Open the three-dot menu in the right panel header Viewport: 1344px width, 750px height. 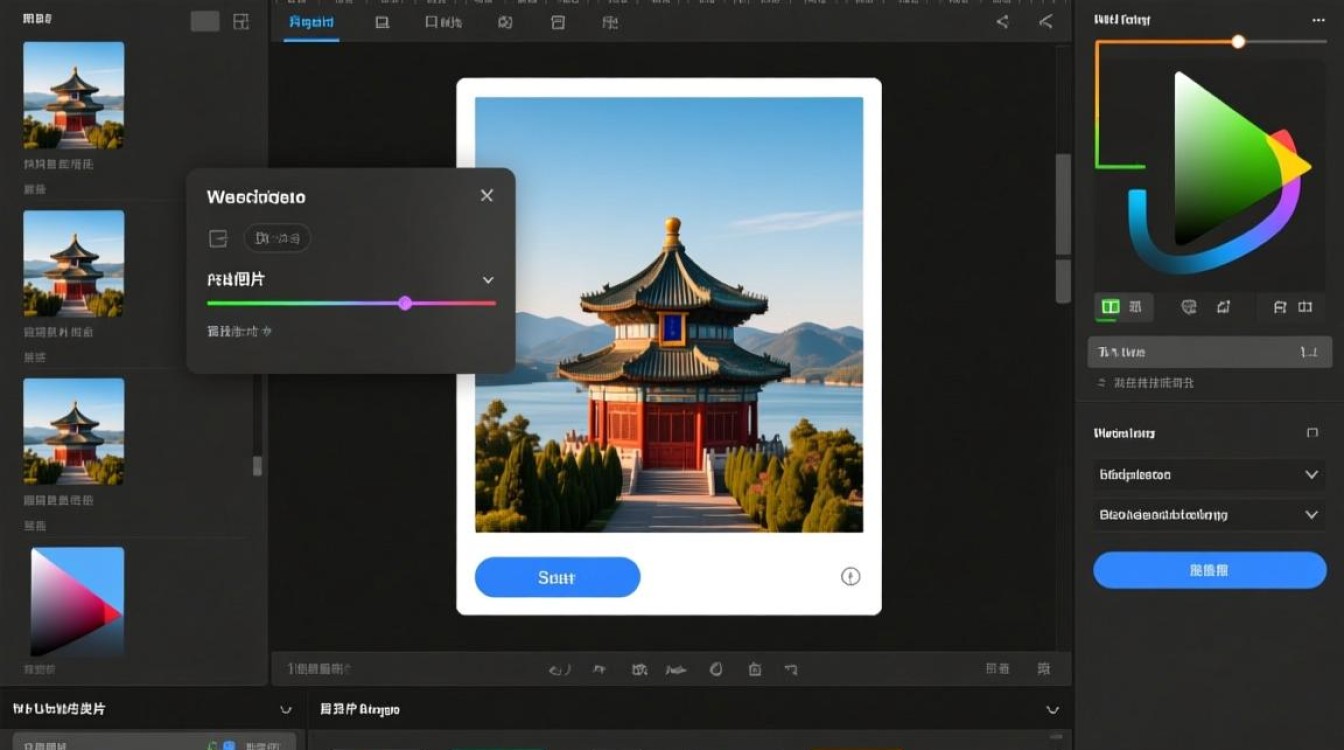[x=1318, y=19]
